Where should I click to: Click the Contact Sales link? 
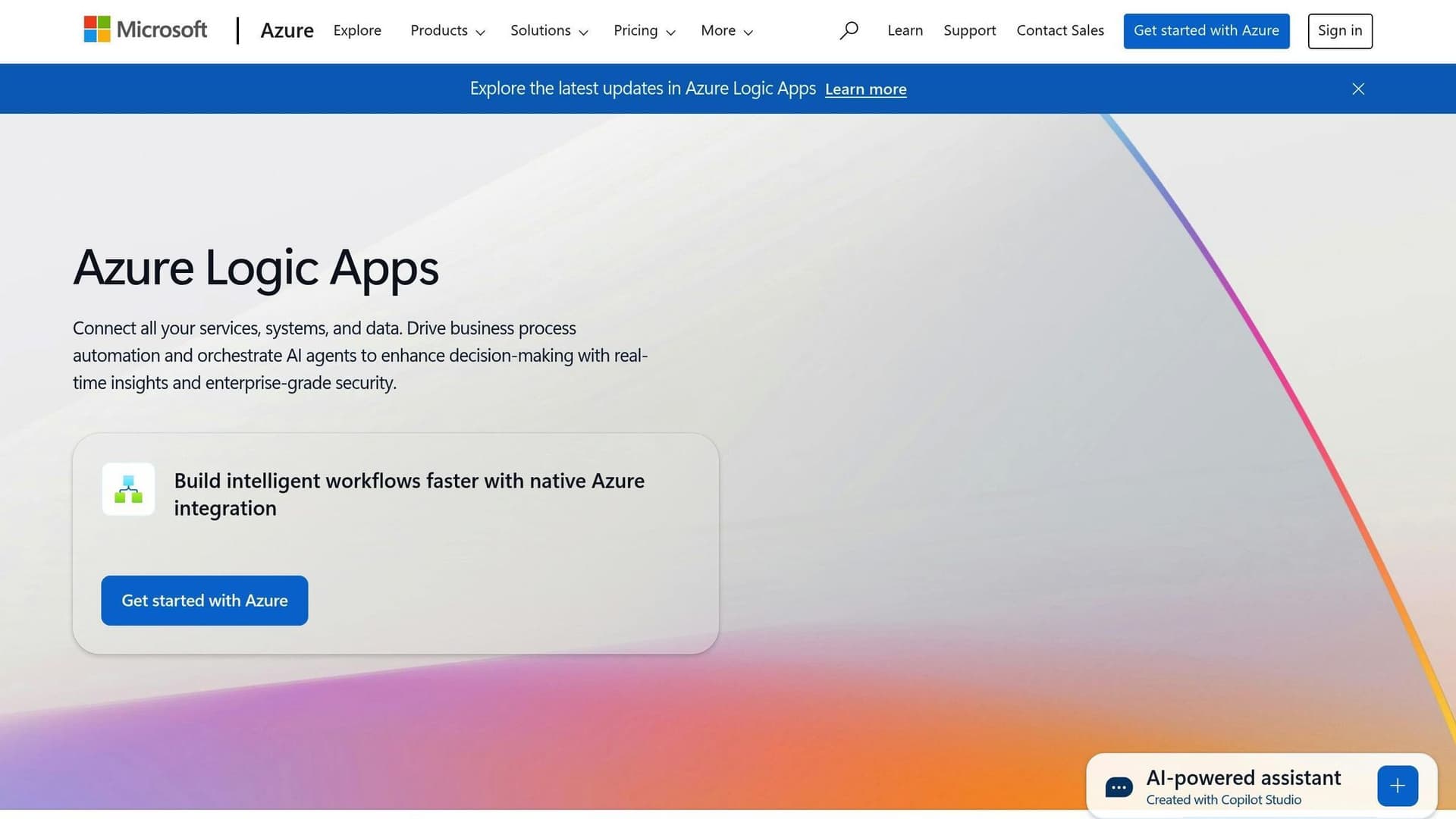click(x=1060, y=30)
